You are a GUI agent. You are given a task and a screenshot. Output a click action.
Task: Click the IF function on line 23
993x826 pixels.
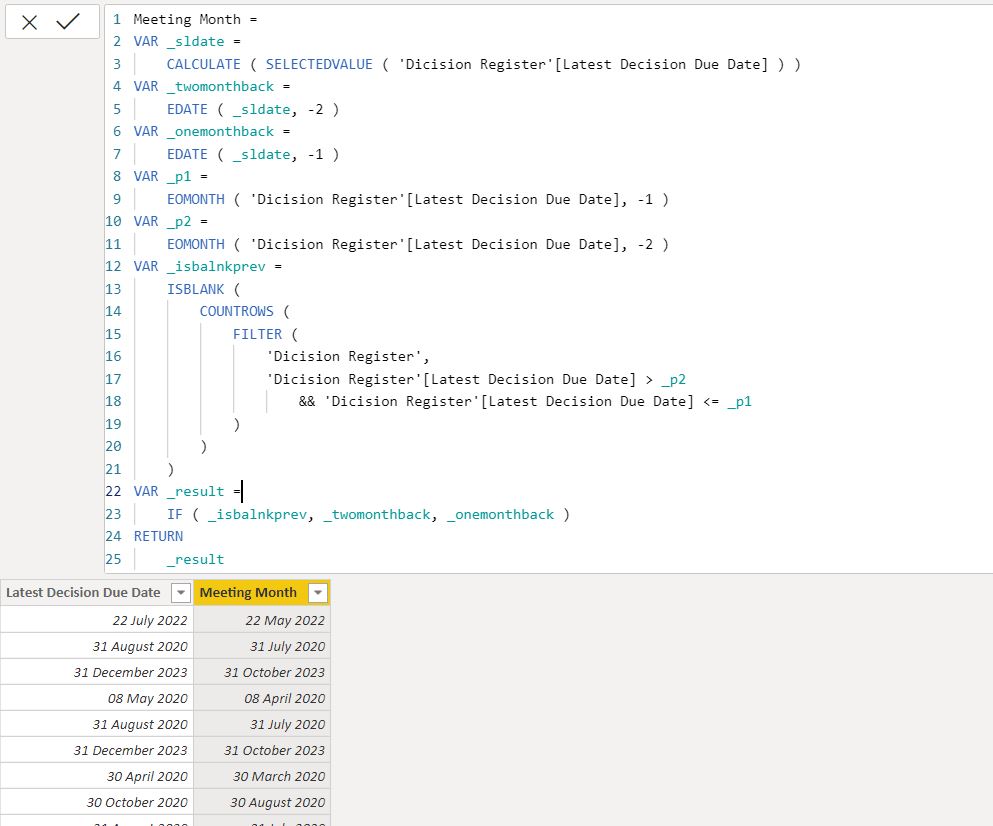(175, 514)
